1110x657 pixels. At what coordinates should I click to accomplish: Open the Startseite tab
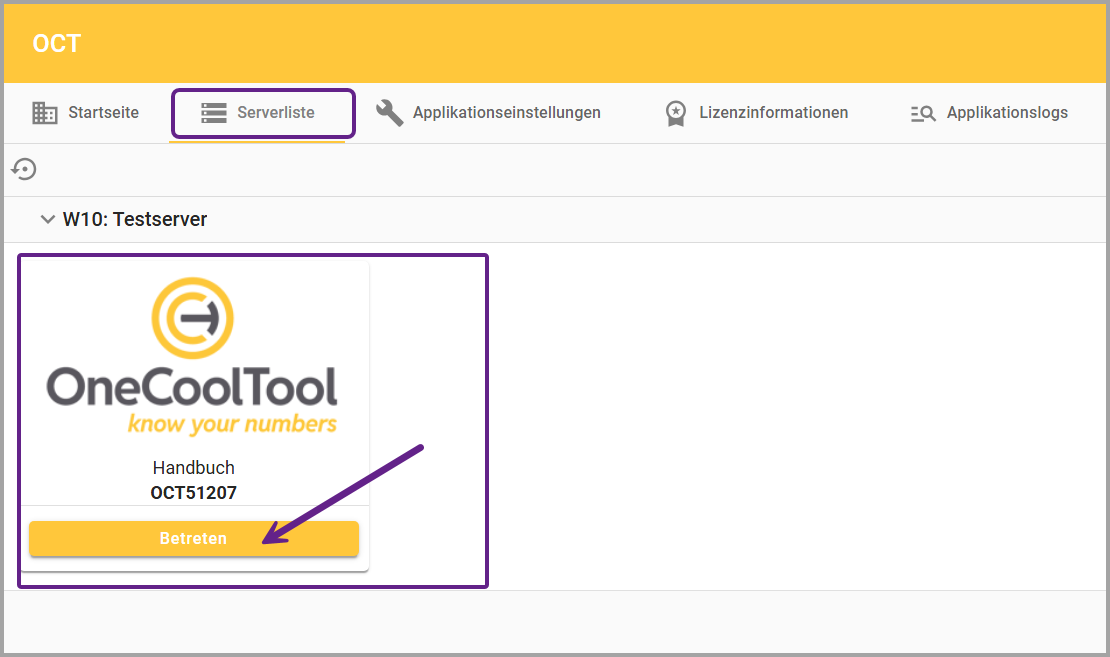pos(86,113)
